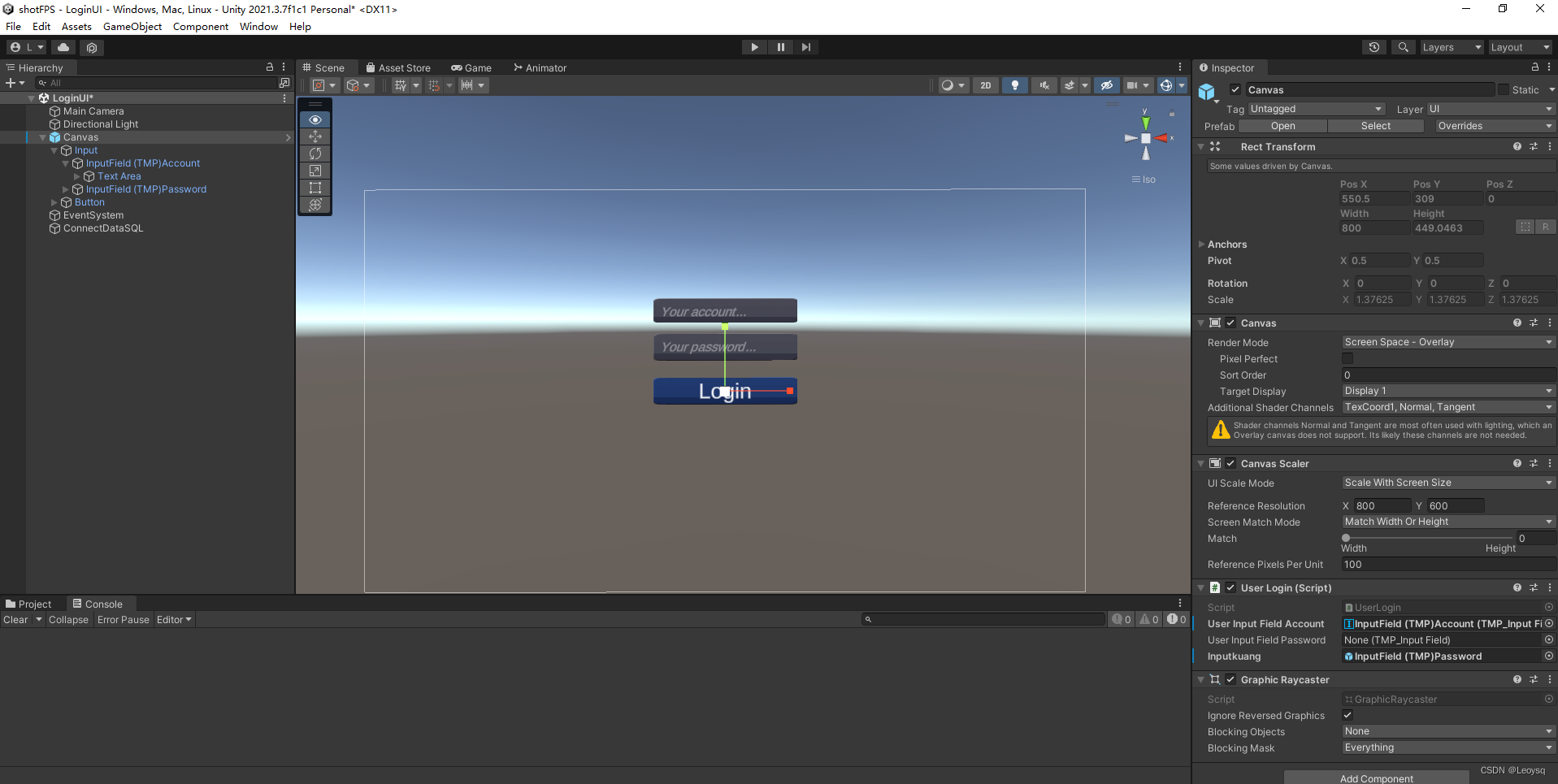Toggle the Static checkbox
1558x784 pixels.
pyautogui.click(x=1503, y=89)
